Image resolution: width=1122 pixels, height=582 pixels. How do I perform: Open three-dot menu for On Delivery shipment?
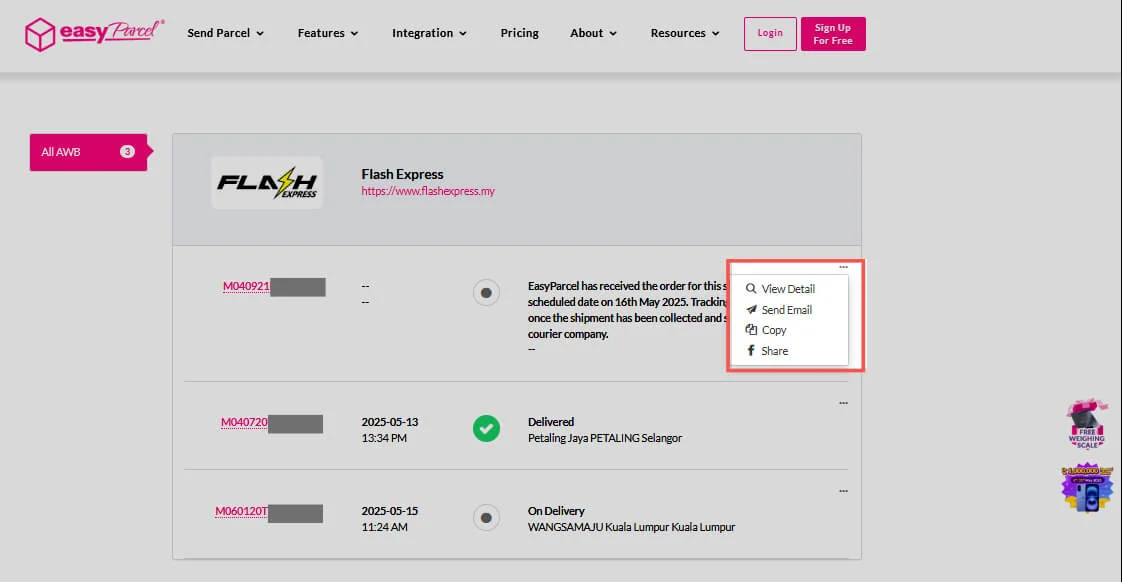[x=843, y=492]
